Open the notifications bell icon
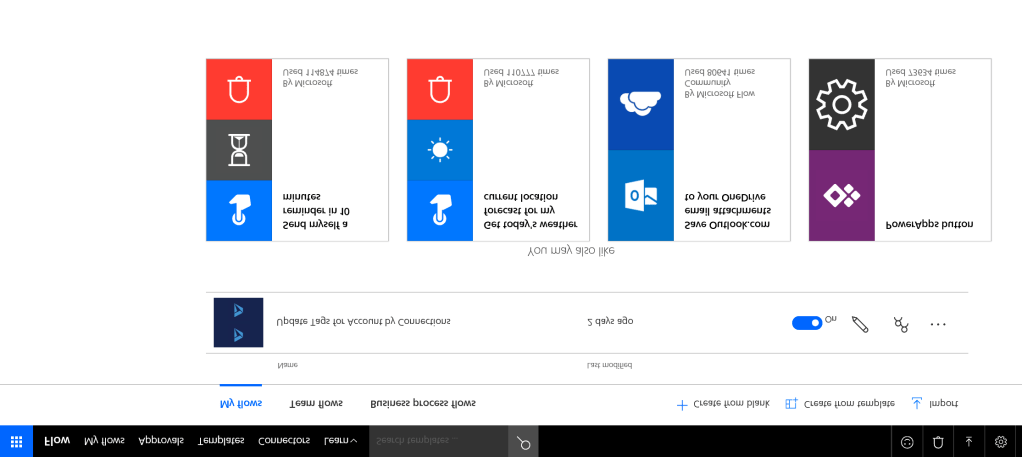The height and width of the screenshot is (457, 1022). 938,441
